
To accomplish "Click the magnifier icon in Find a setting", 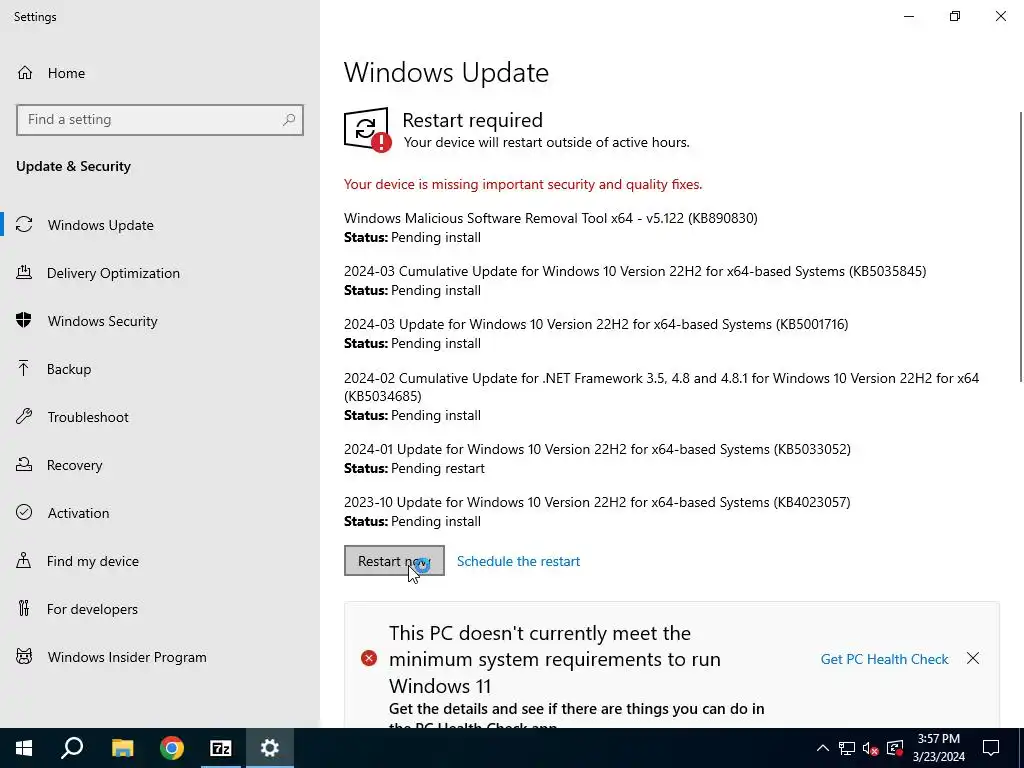I will pyautogui.click(x=289, y=120).
